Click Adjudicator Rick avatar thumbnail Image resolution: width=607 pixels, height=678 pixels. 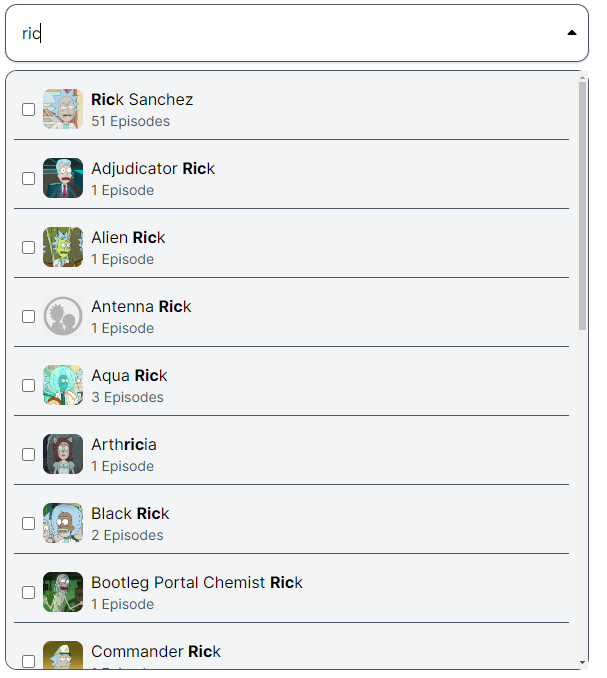click(63, 178)
